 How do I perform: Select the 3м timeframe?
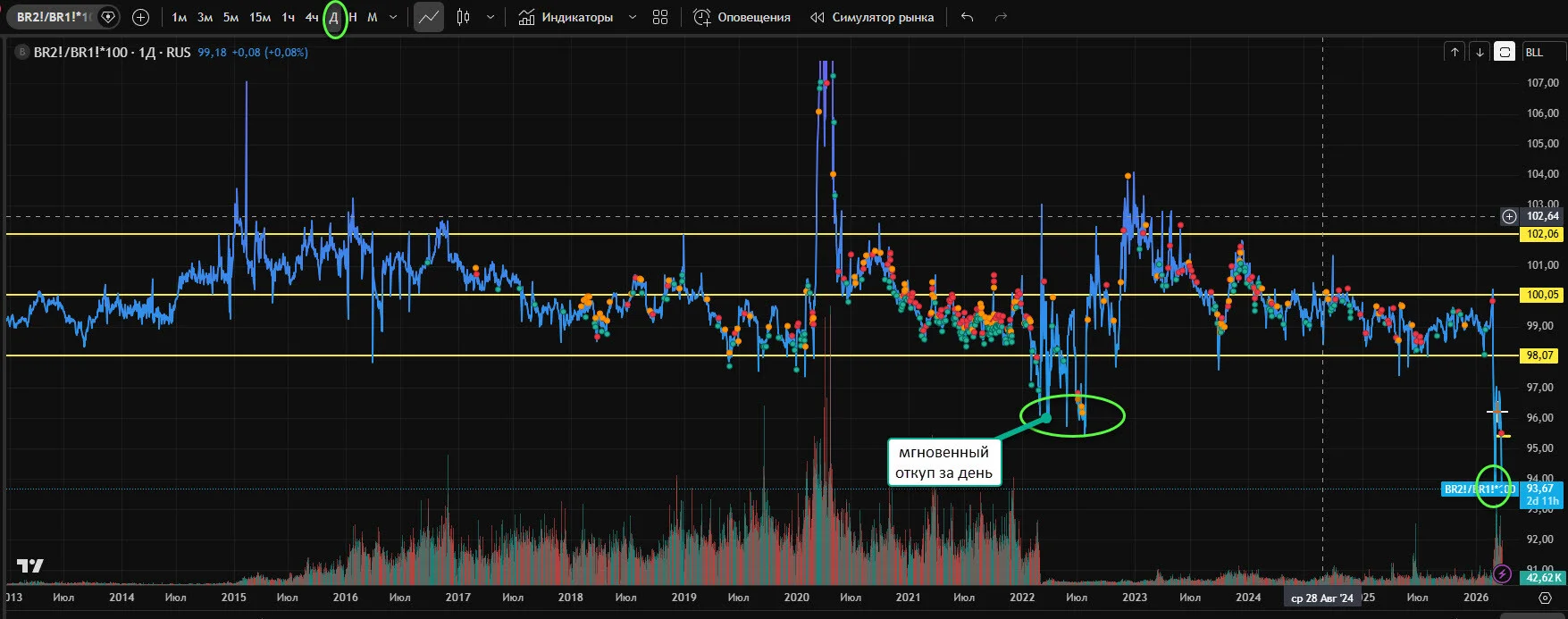pos(205,17)
